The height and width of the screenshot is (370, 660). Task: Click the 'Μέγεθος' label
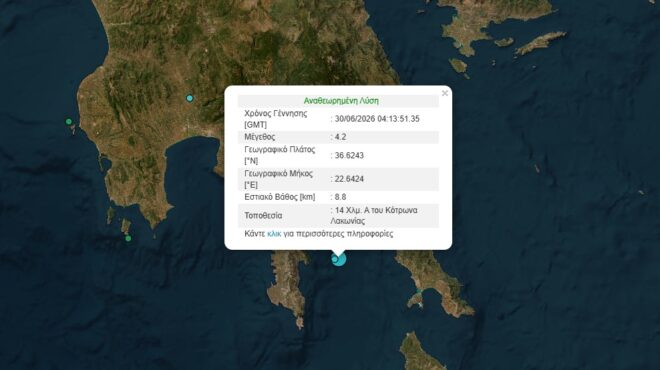point(260,137)
